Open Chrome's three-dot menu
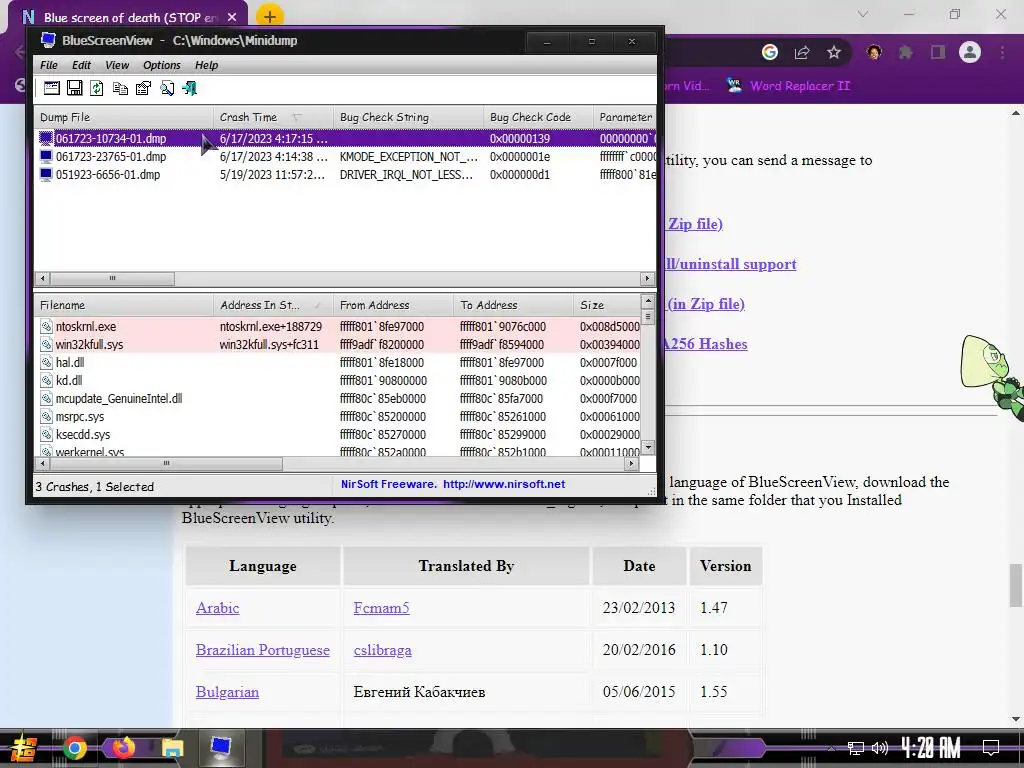Screen dimensions: 1024x768 click(x=1002, y=52)
